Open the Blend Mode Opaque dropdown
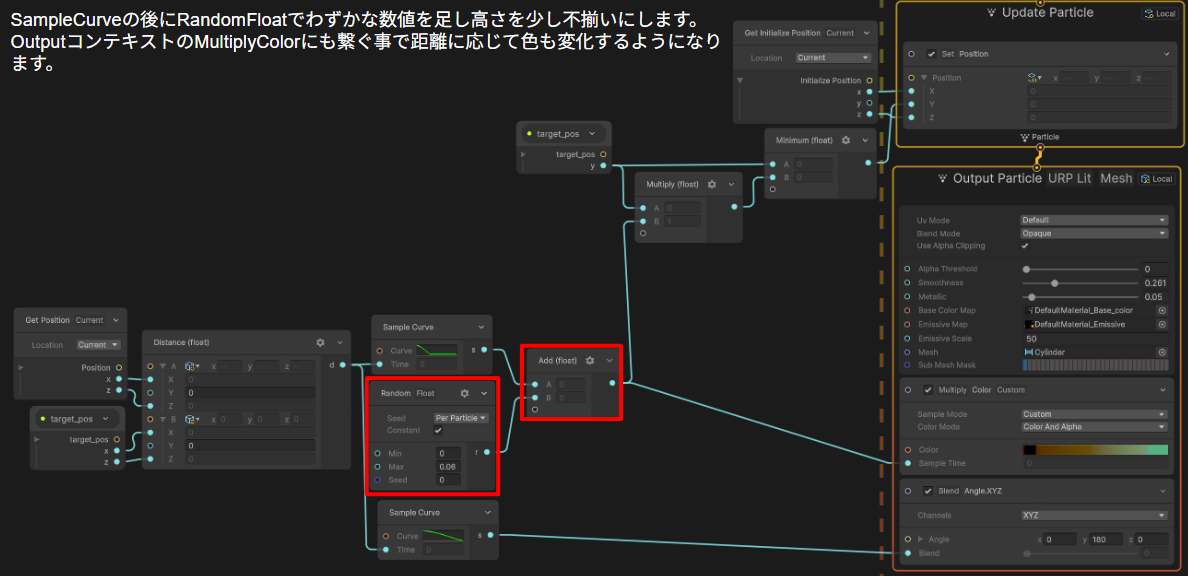The height and width of the screenshot is (576, 1188). [x=1094, y=233]
